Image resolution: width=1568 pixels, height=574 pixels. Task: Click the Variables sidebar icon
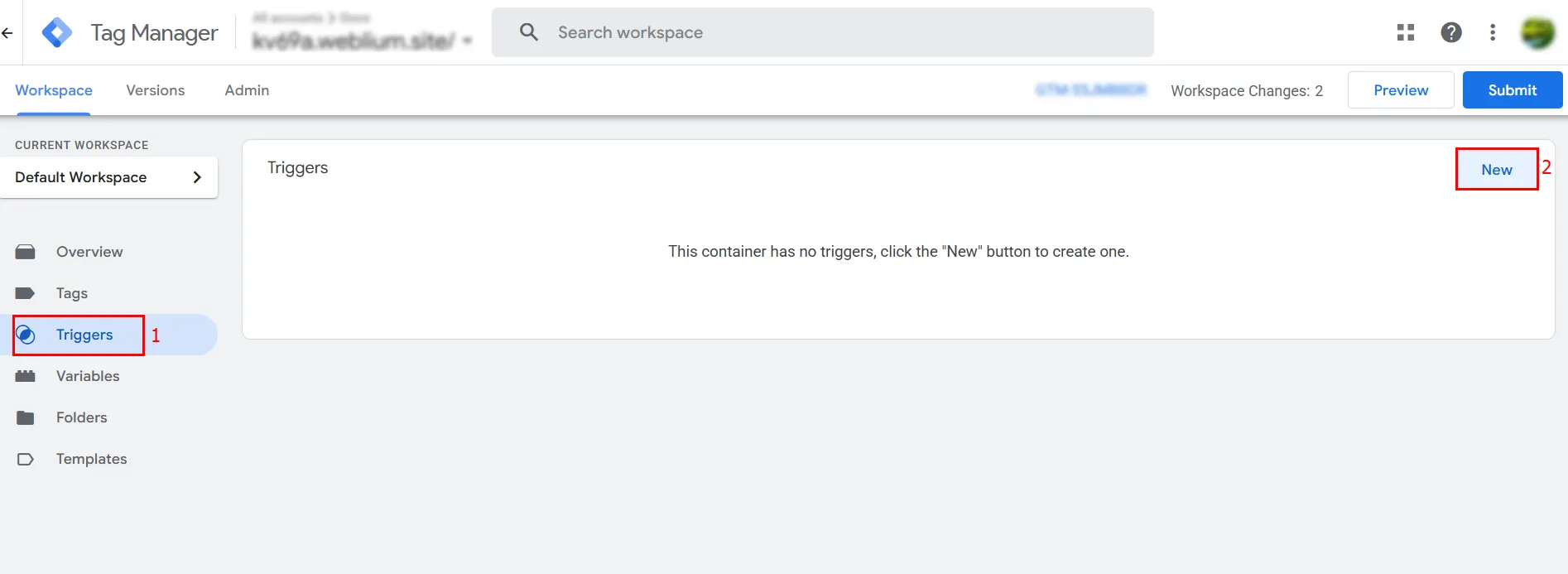[26, 376]
